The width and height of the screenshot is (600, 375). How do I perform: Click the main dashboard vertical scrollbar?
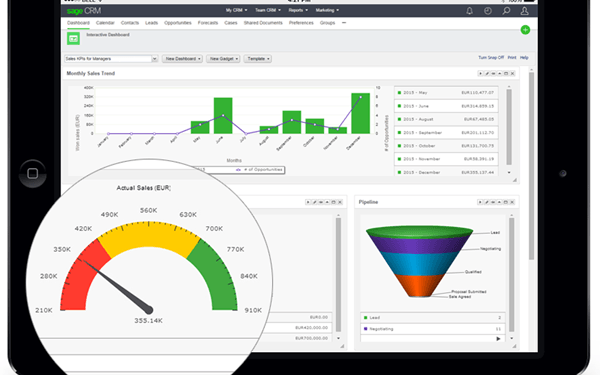pos(532,165)
